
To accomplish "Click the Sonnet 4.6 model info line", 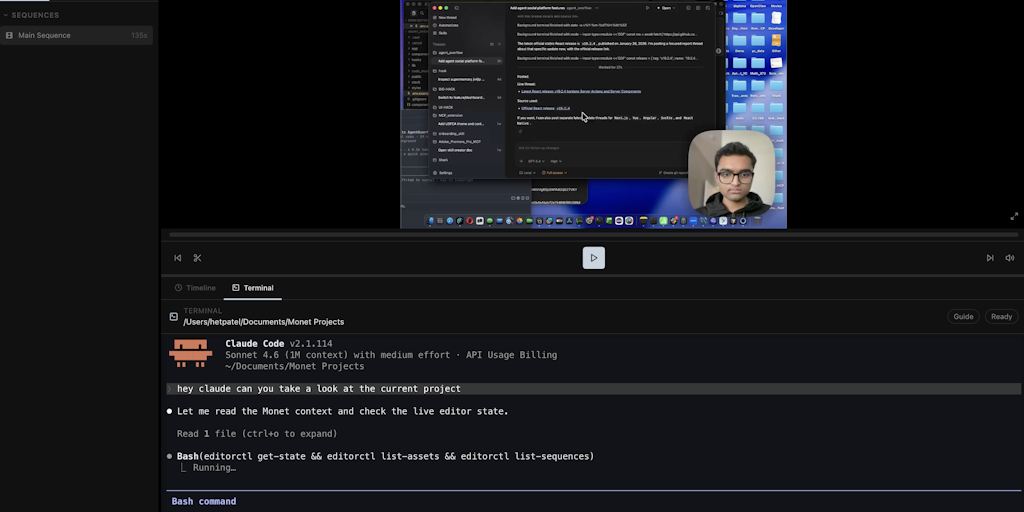I will (x=391, y=355).
